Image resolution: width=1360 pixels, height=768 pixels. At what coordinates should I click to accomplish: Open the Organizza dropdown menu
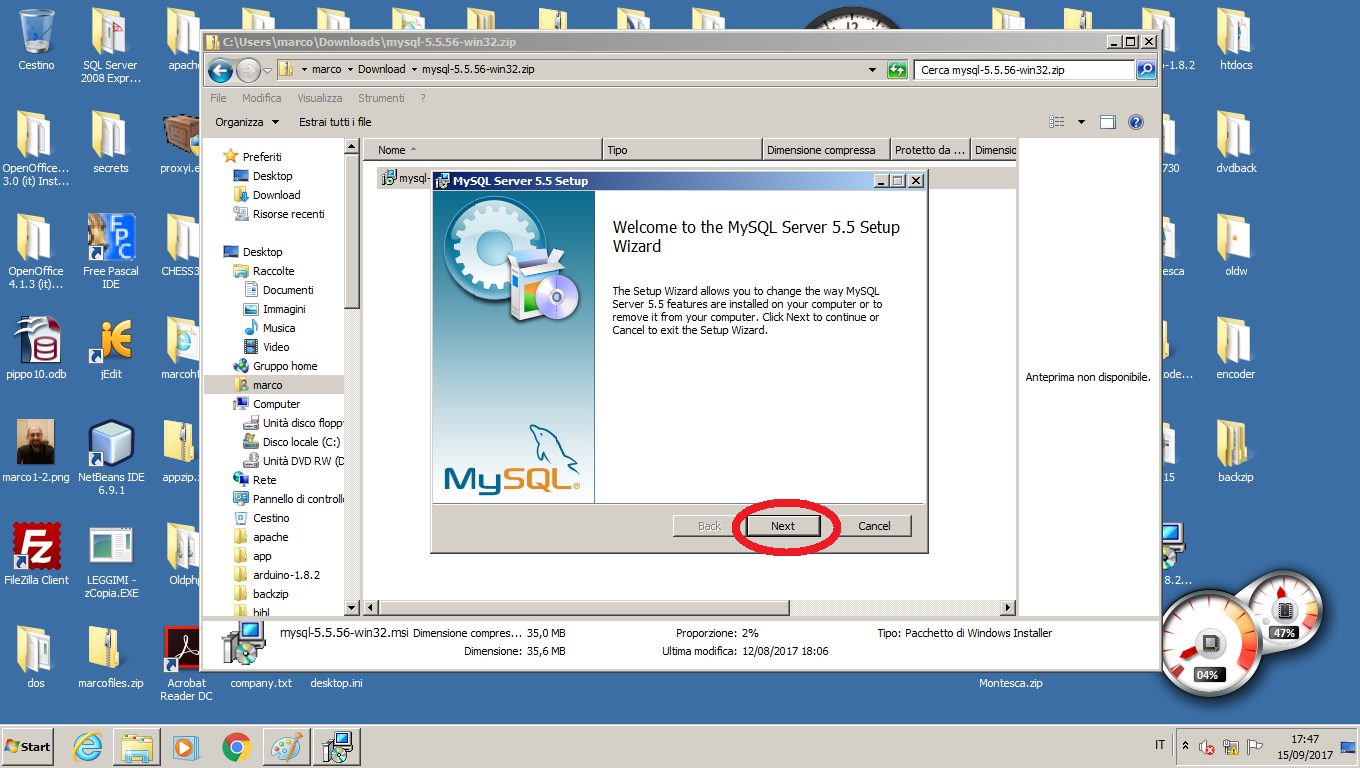click(x=247, y=122)
